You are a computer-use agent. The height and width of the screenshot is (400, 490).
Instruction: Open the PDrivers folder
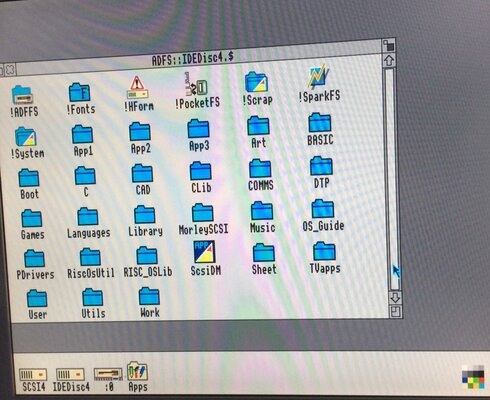tap(34, 258)
